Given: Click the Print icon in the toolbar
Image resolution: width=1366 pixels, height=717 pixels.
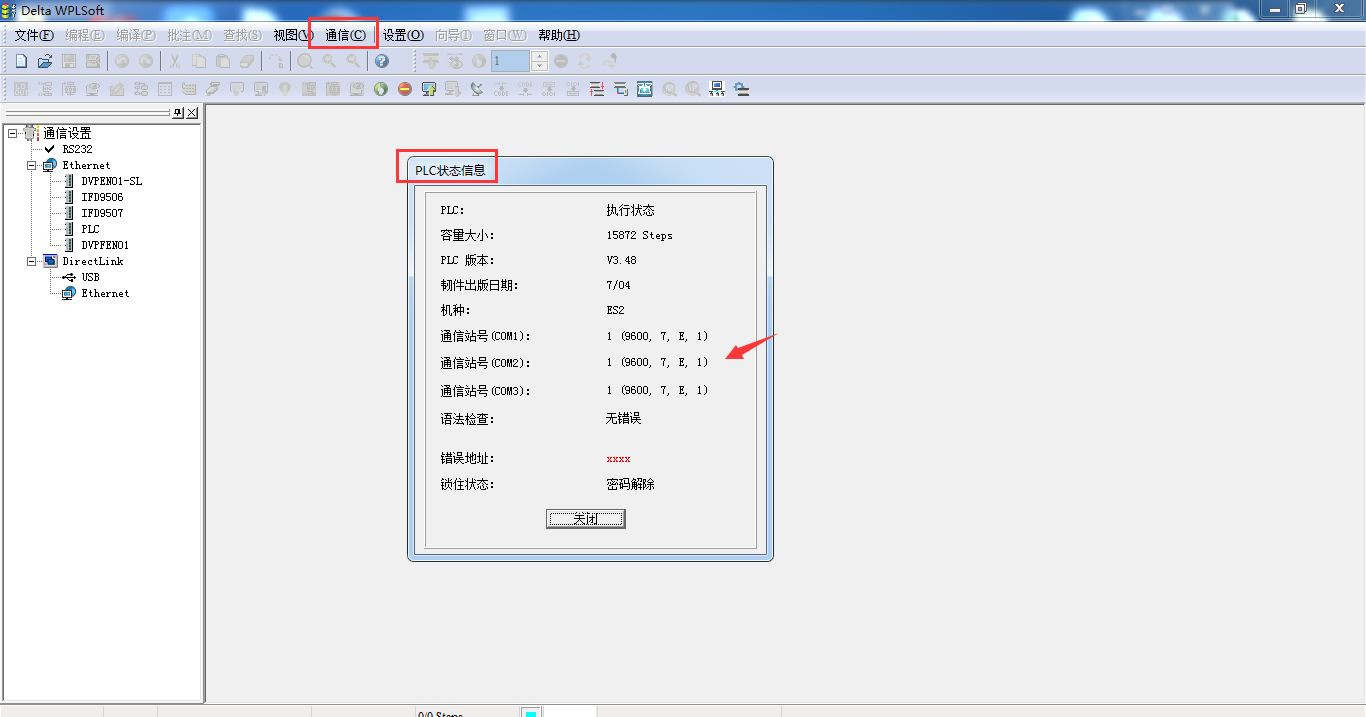Looking at the screenshot, I should tap(93, 61).
